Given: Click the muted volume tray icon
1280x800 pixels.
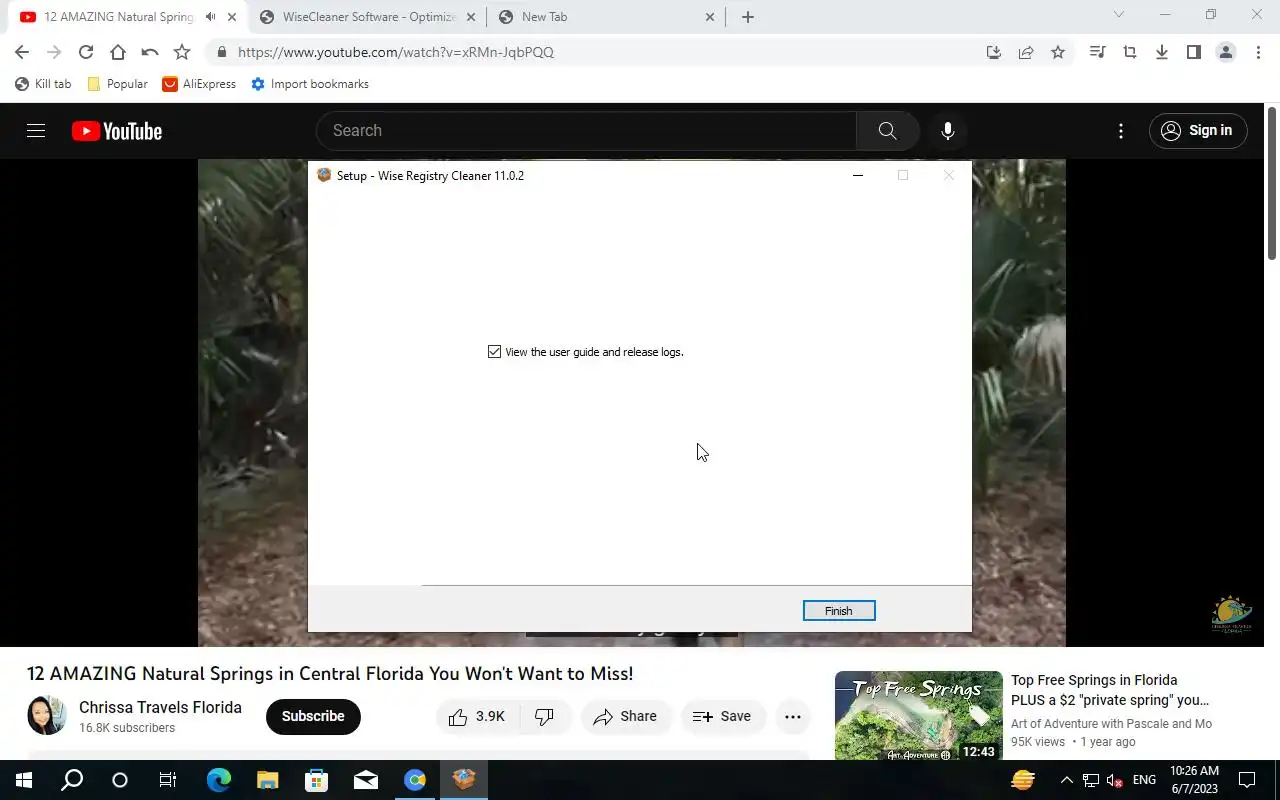Looking at the screenshot, I should tap(1114, 780).
